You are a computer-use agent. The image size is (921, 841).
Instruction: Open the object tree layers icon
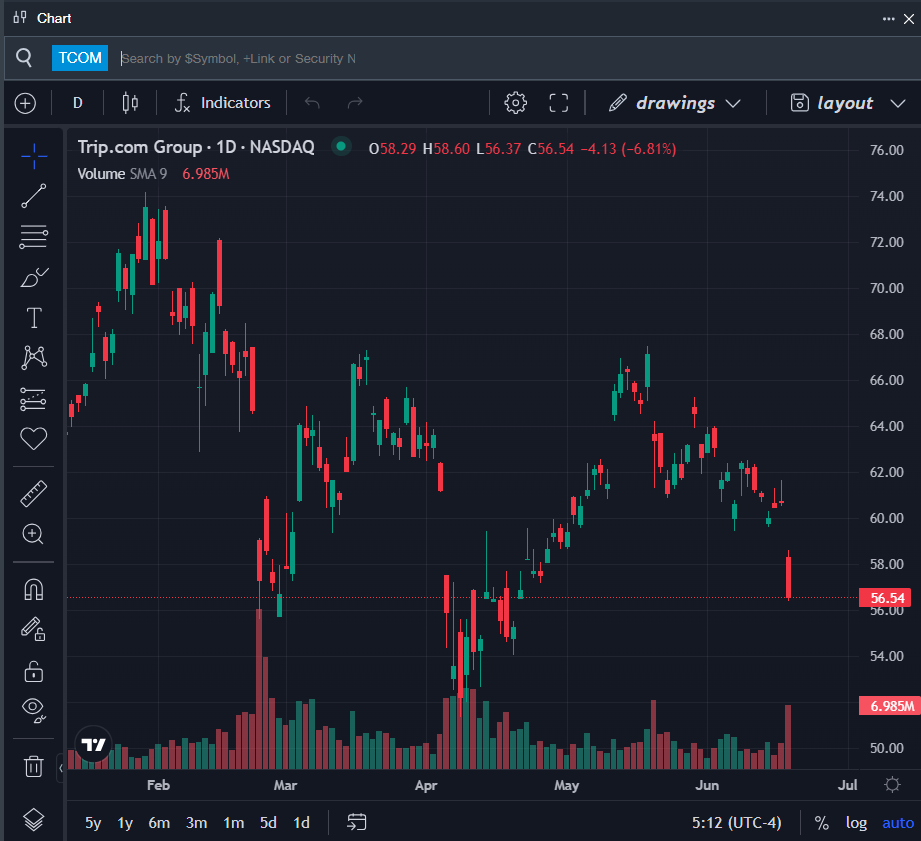(33, 819)
